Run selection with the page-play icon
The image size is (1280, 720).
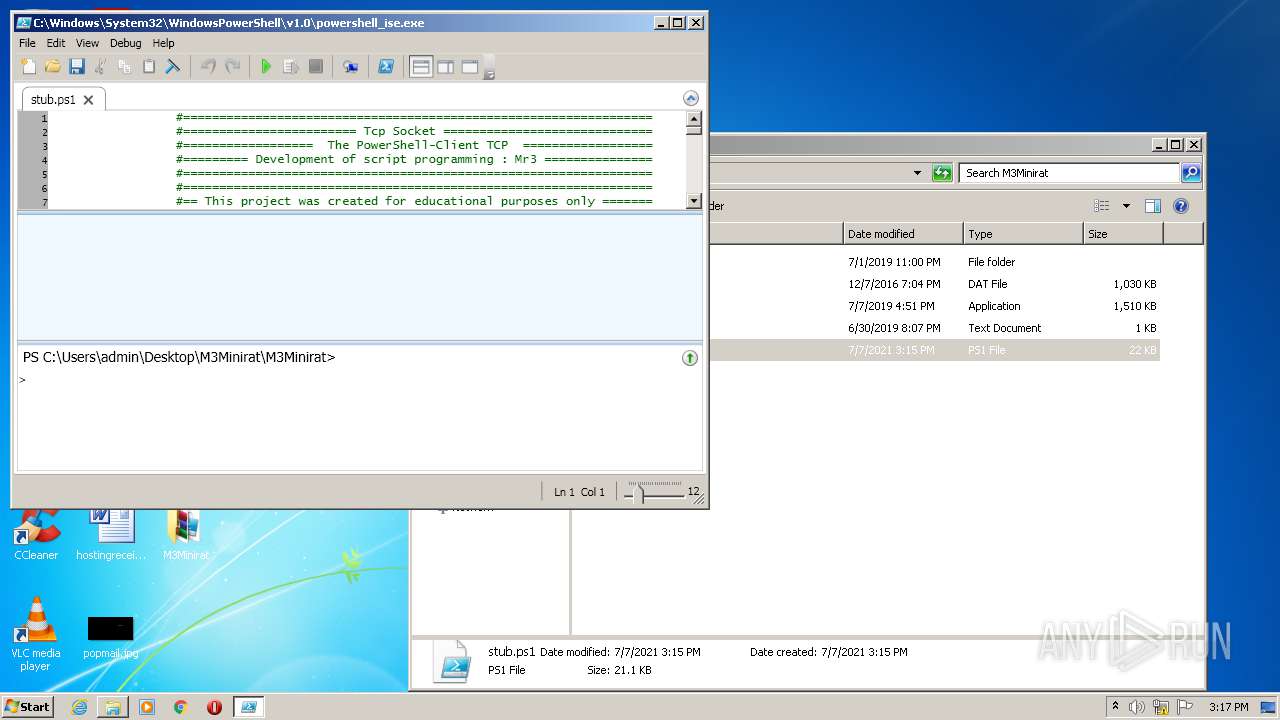pos(291,67)
